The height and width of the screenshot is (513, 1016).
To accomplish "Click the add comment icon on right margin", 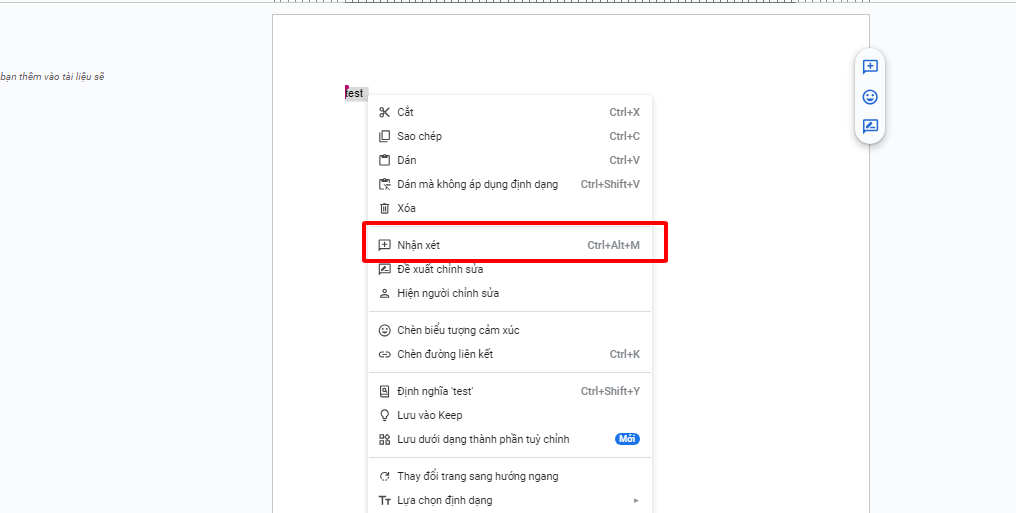I will click(870, 67).
